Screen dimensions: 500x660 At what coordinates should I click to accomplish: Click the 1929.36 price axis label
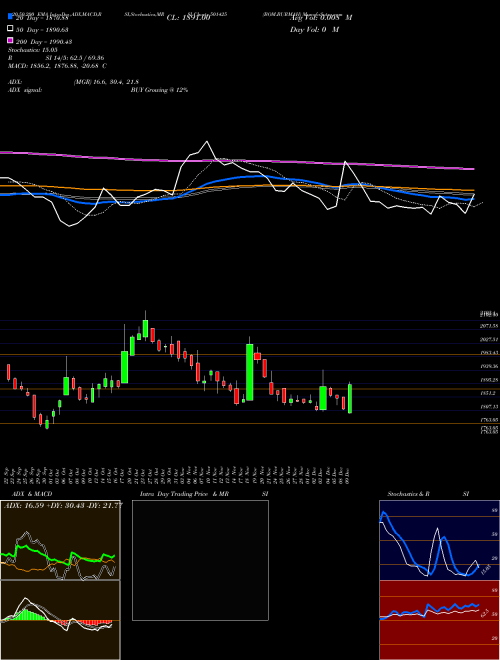pyautogui.click(x=489, y=366)
